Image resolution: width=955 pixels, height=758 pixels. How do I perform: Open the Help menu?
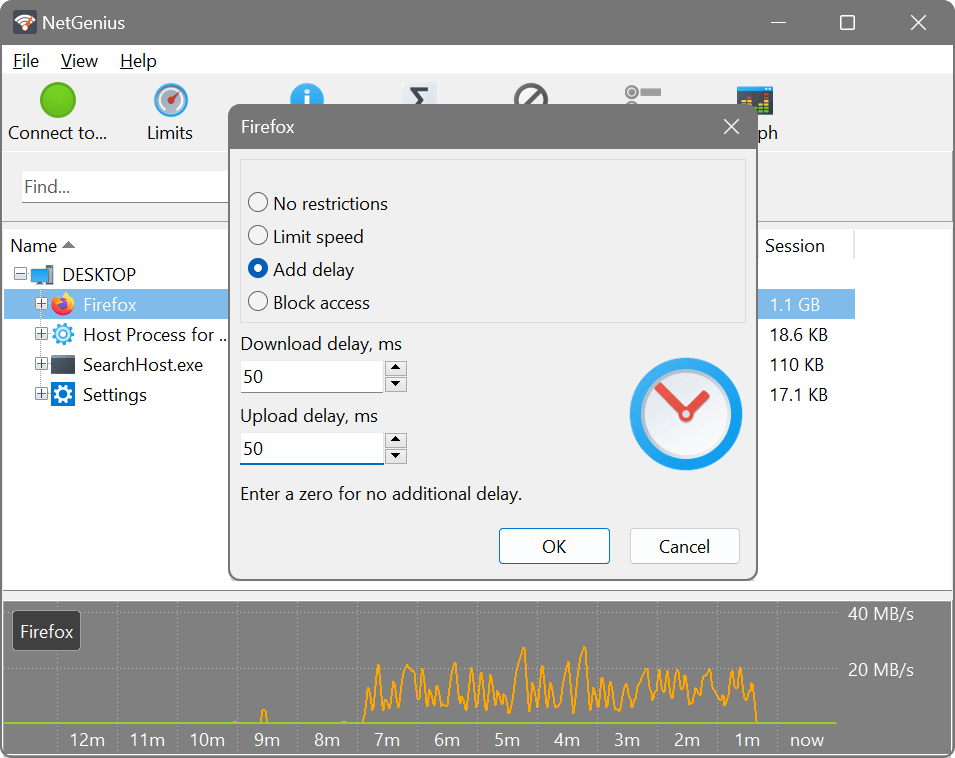[138, 61]
